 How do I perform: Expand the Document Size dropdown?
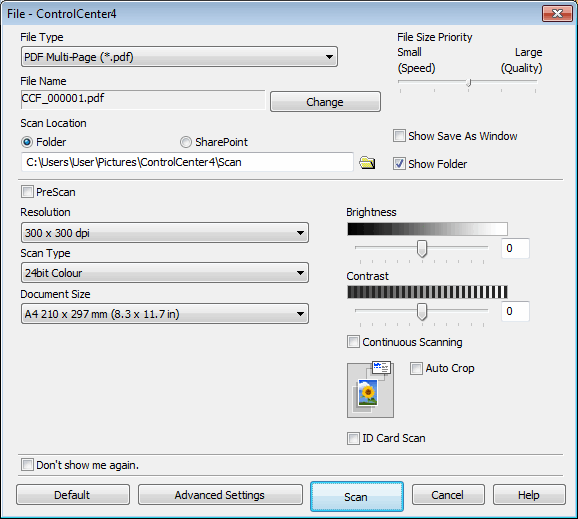pos(165,314)
